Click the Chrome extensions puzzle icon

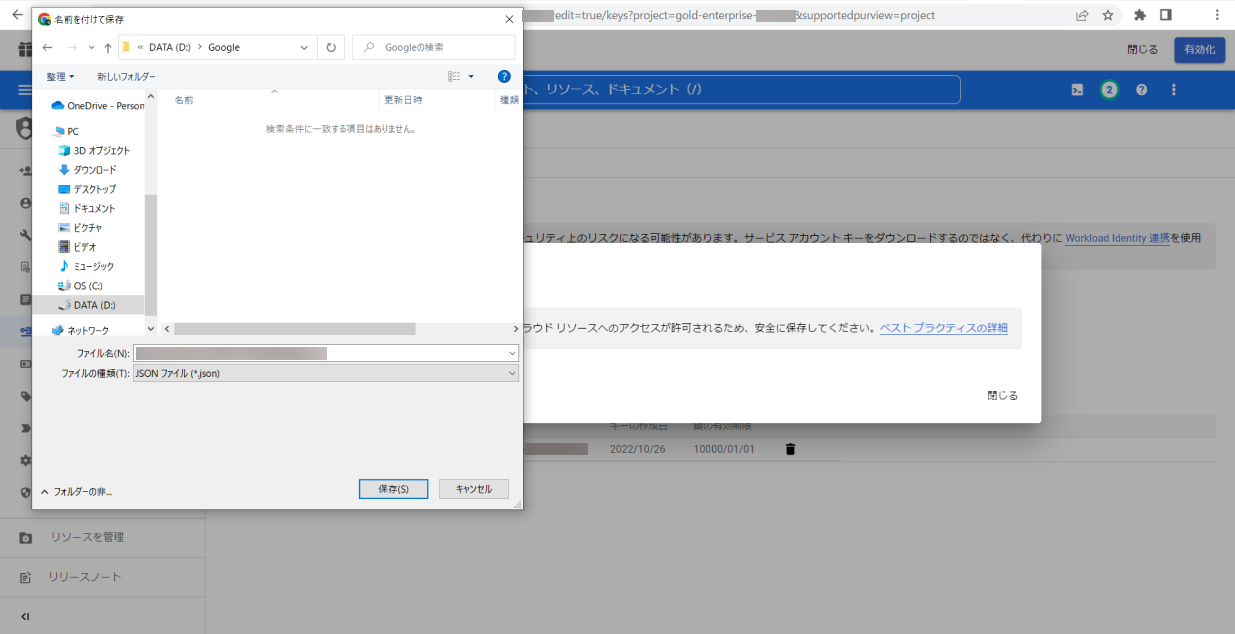tap(1139, 15)
